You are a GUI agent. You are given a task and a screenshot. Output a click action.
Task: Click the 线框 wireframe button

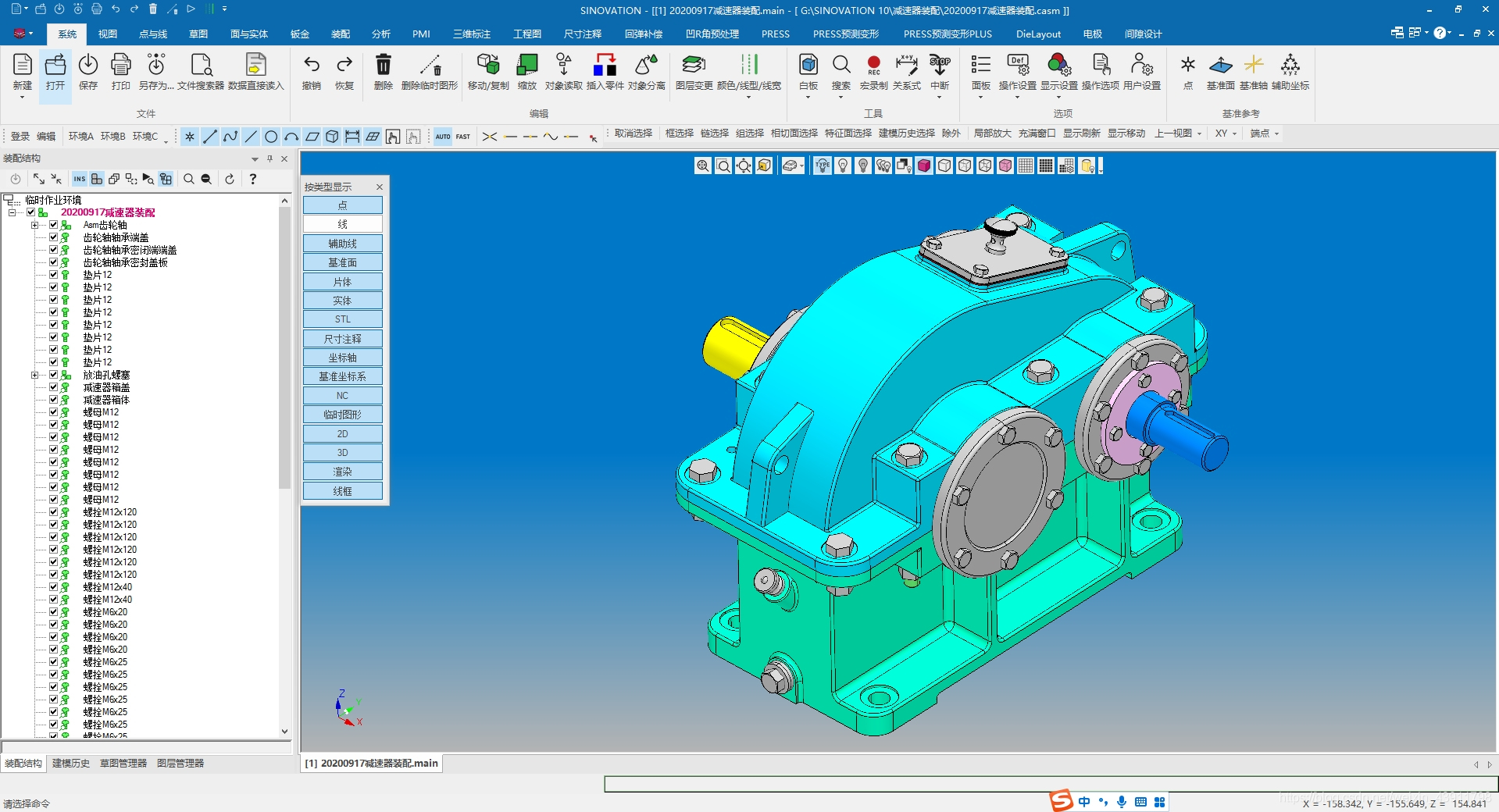point(343,491)
